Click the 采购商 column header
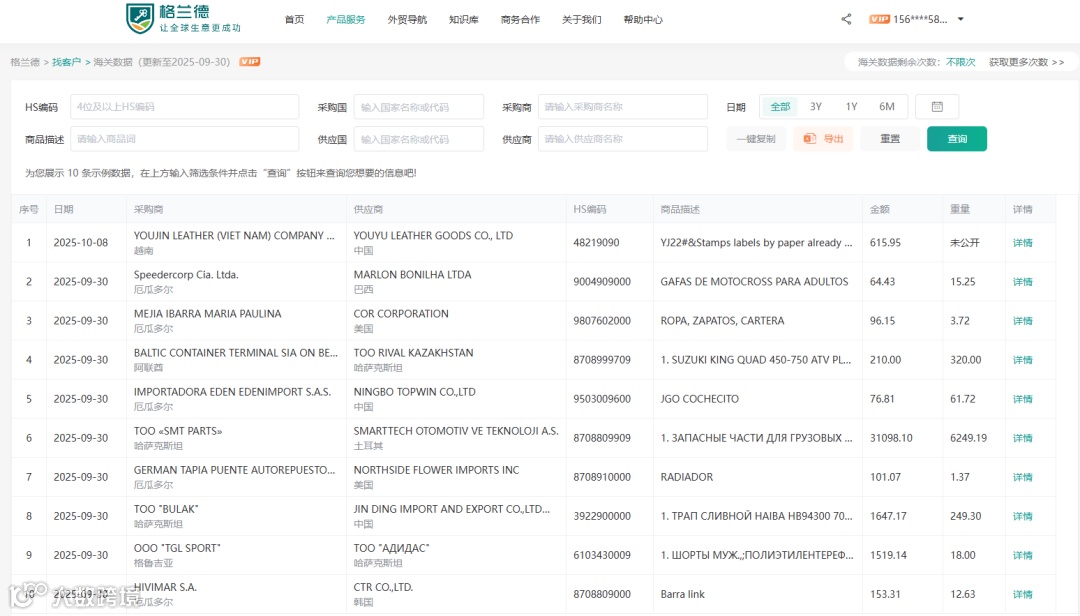 click(148, 209)
